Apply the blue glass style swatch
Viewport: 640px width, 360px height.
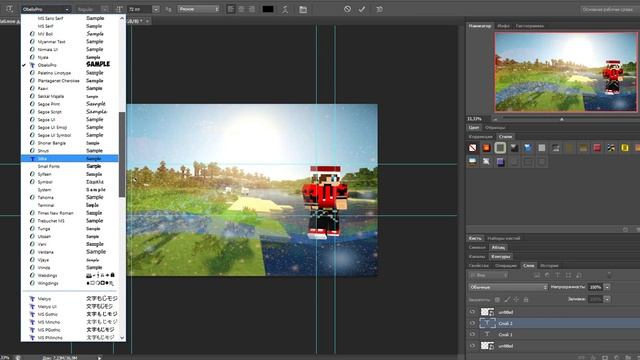click(528, 148)
